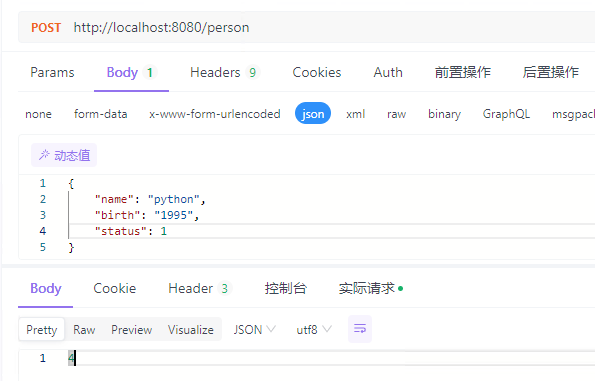Open the Auth tab

(388, 72)
